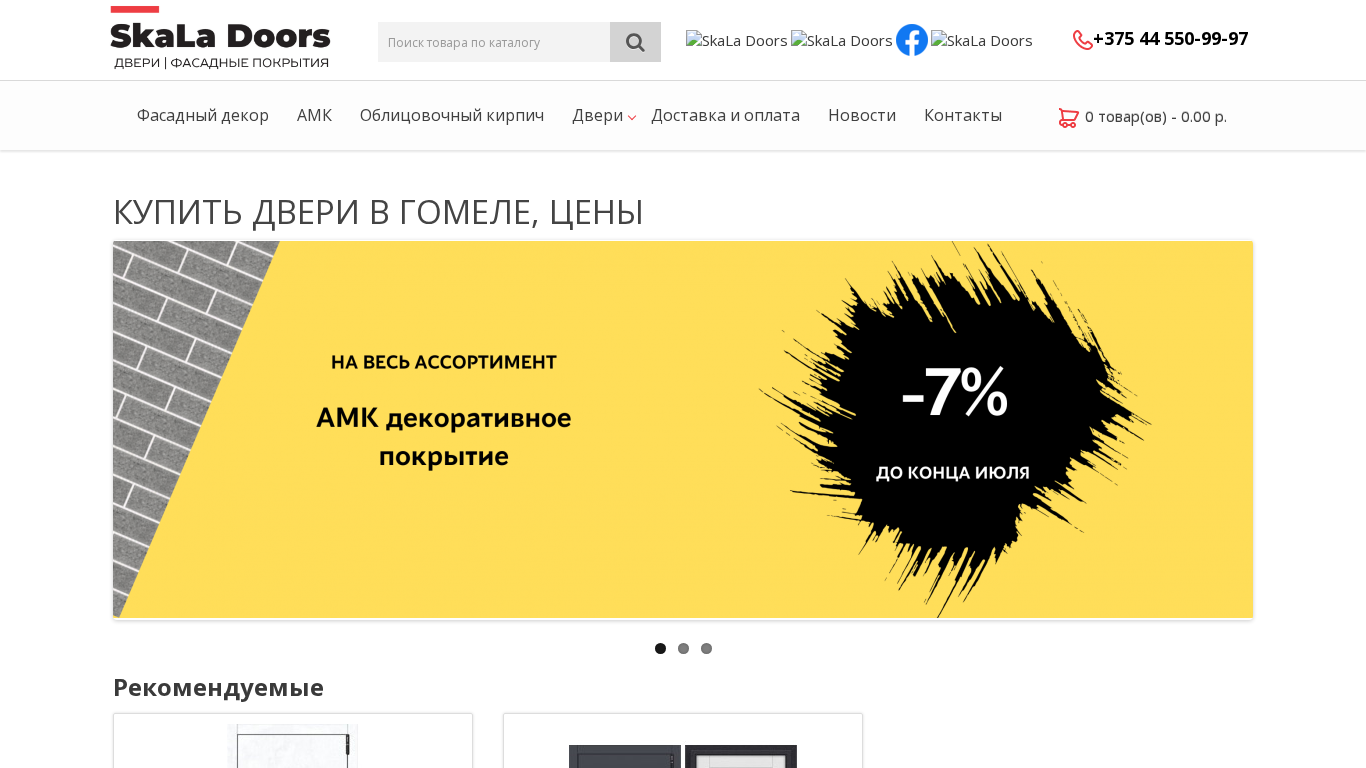The image size is (1366, 768).
Task: Click the first broken SkaLa Doors social image
Action: [x=737, y=41]
